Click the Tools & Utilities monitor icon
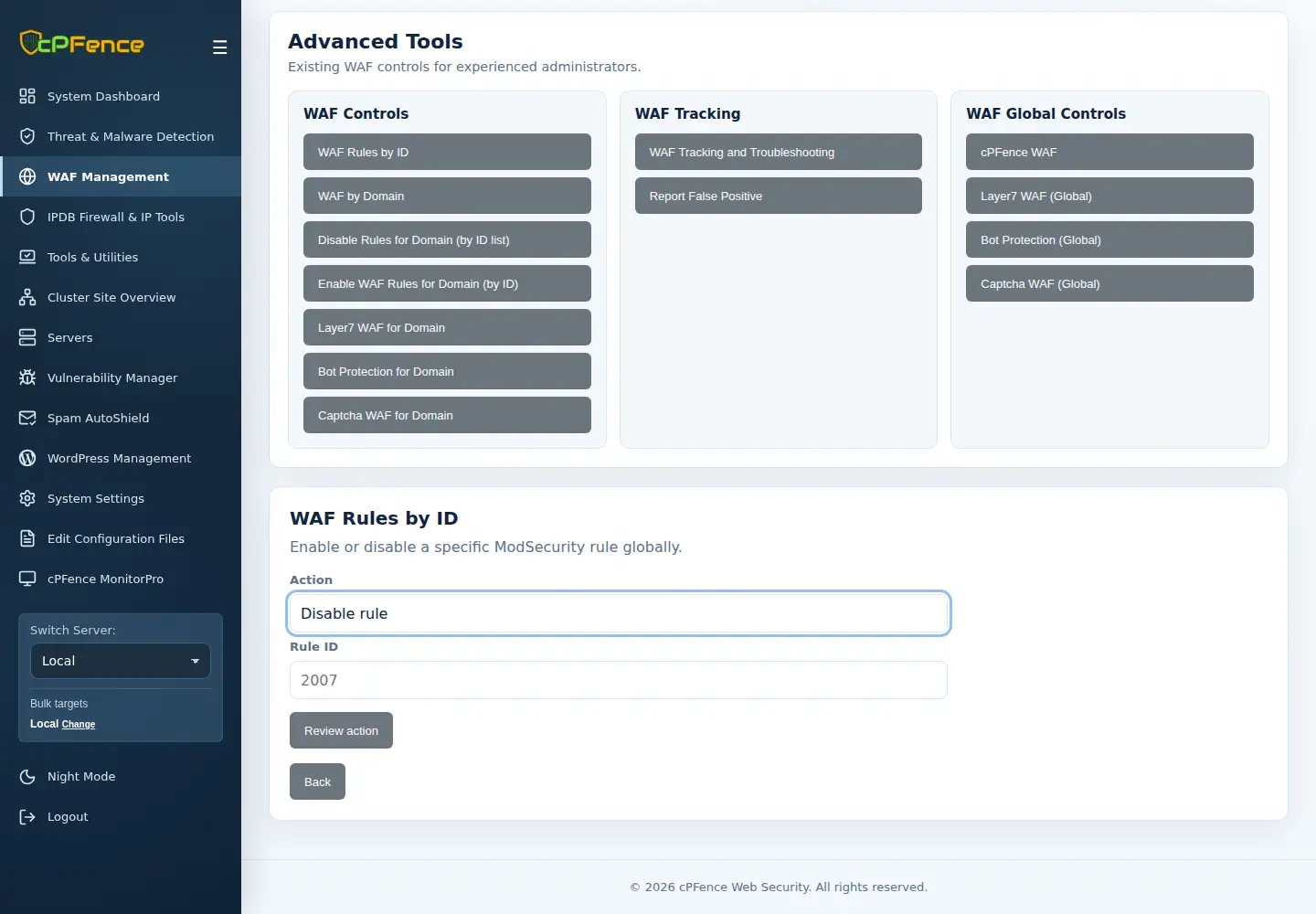The width and height of the screenshot is (1316, 914). (x=27, y=257)
